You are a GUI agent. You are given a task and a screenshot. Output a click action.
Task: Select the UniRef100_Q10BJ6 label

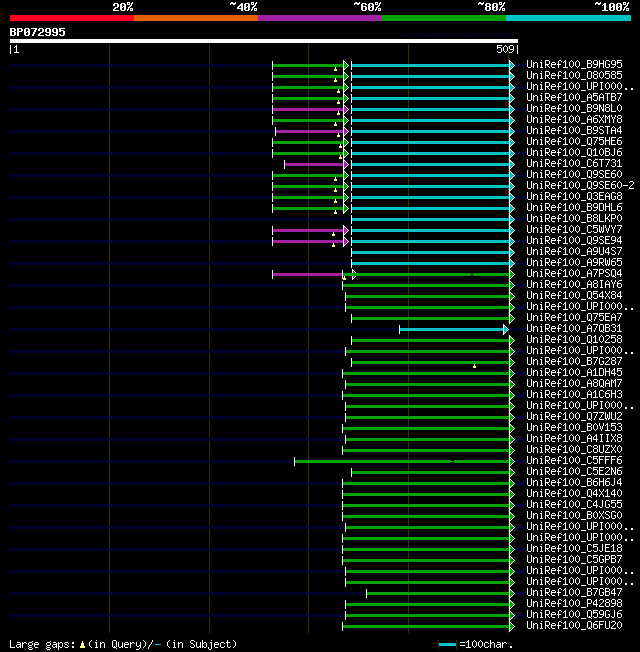click(574, 152)
